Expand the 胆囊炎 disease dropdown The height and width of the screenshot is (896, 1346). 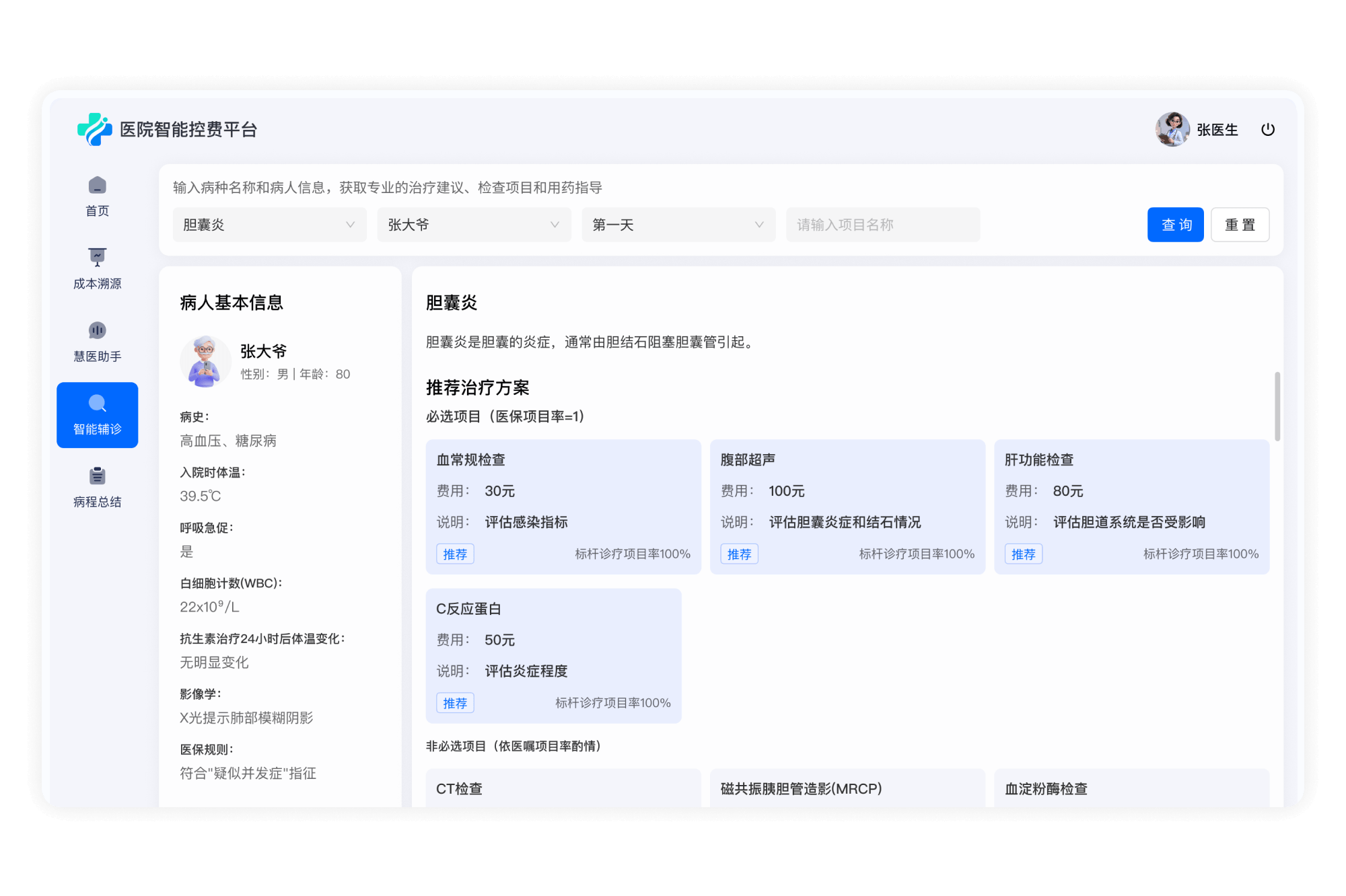(269, 225)
